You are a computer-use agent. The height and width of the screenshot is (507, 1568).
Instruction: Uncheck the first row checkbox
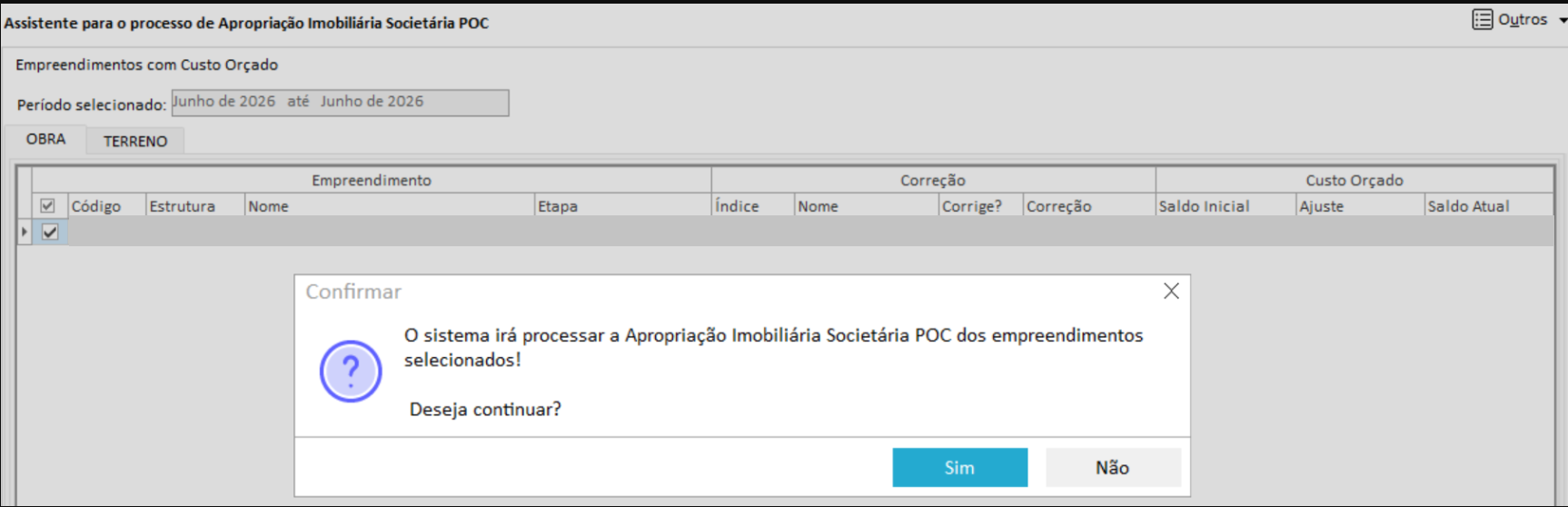pos(50,232)
